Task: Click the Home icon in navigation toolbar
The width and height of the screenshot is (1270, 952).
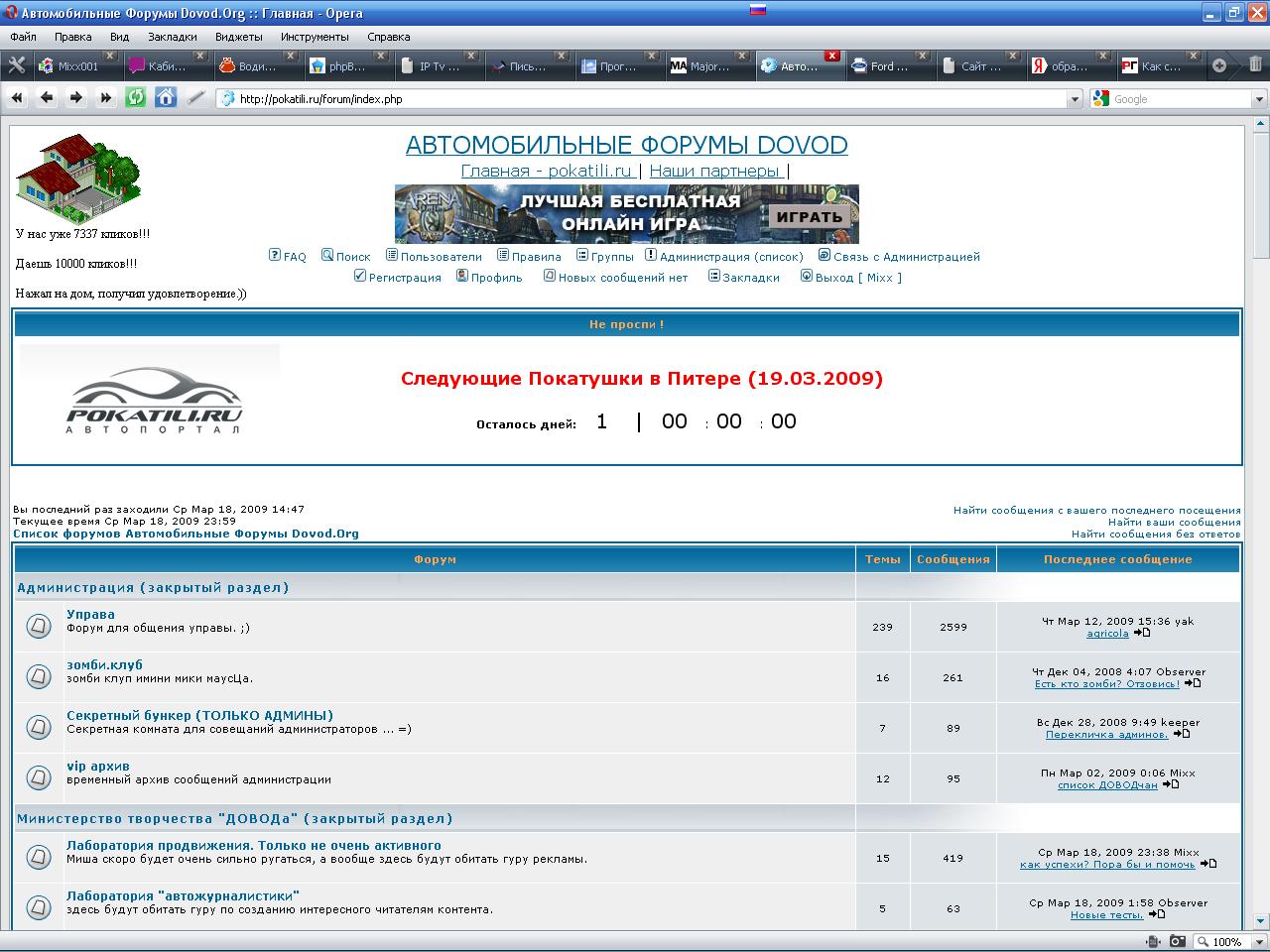Action: [166, 97]
